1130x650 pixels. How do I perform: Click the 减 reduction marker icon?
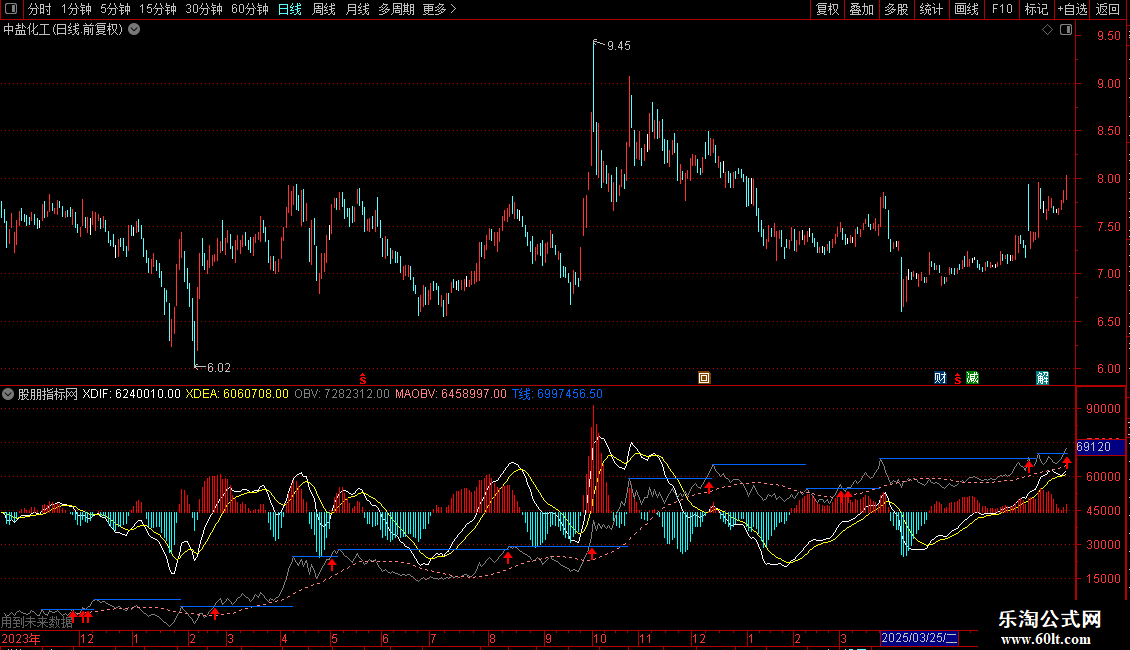pos(972,378)
